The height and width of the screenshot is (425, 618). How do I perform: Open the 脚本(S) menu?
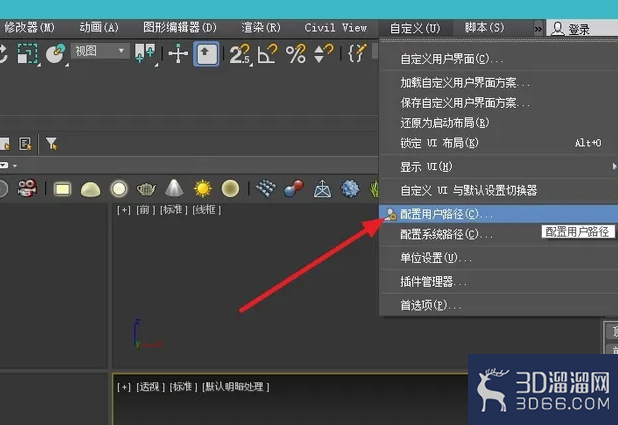pyautogui.click(x=484, y=28)
